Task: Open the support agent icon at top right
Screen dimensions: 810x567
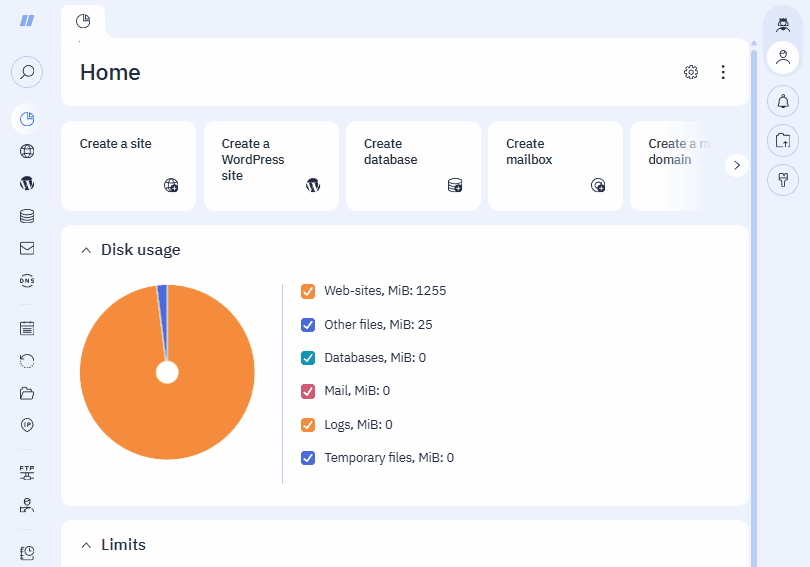Action: [783, 24]
